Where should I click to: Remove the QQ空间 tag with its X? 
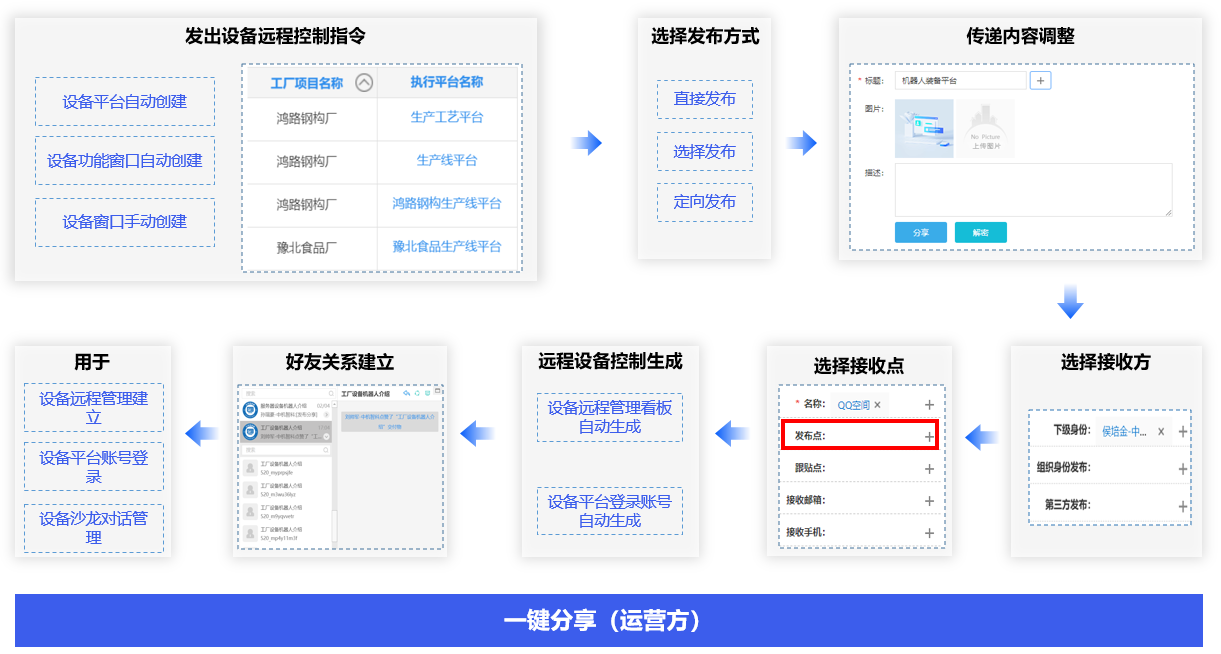(x=877, y=405)
